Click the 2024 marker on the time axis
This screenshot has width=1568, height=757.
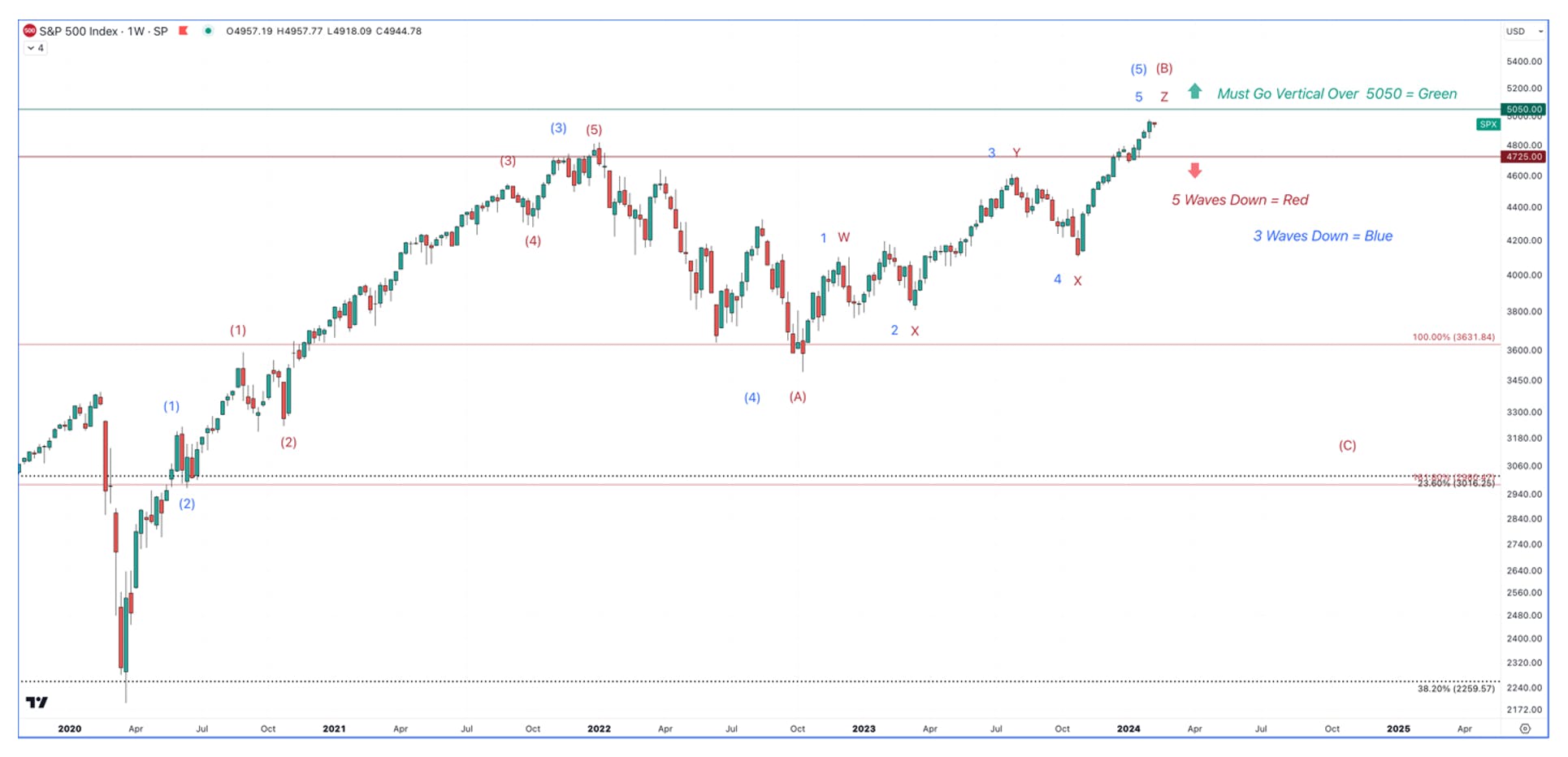[1128, 729]
